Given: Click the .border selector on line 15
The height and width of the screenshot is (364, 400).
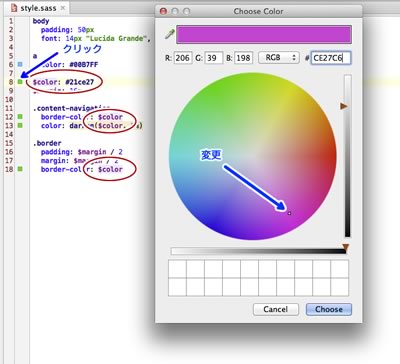Looking at the screenshot, I should point(47,143).
